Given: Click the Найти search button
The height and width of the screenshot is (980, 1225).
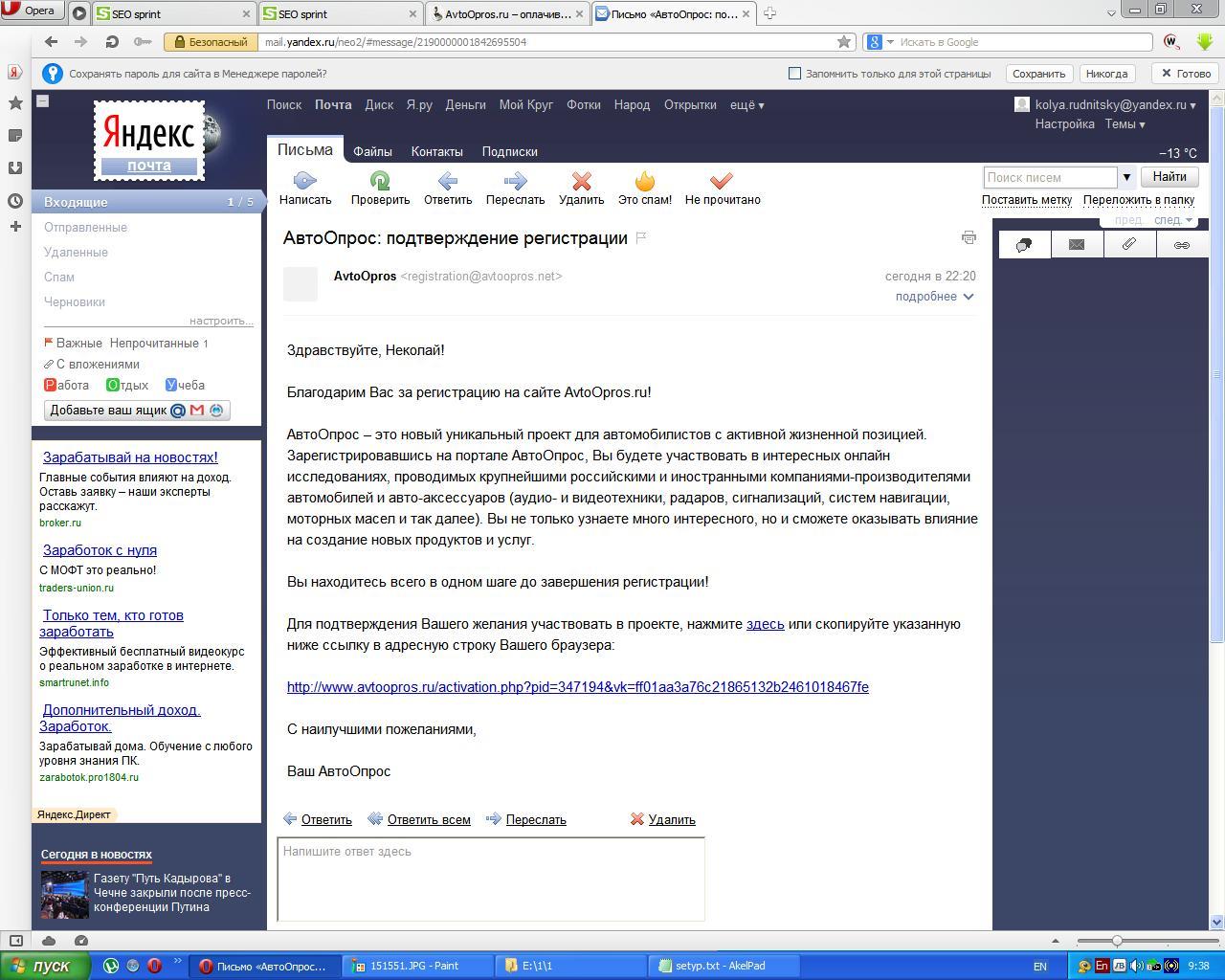Looking at the screenshot, I should [x=1169, y=177].
